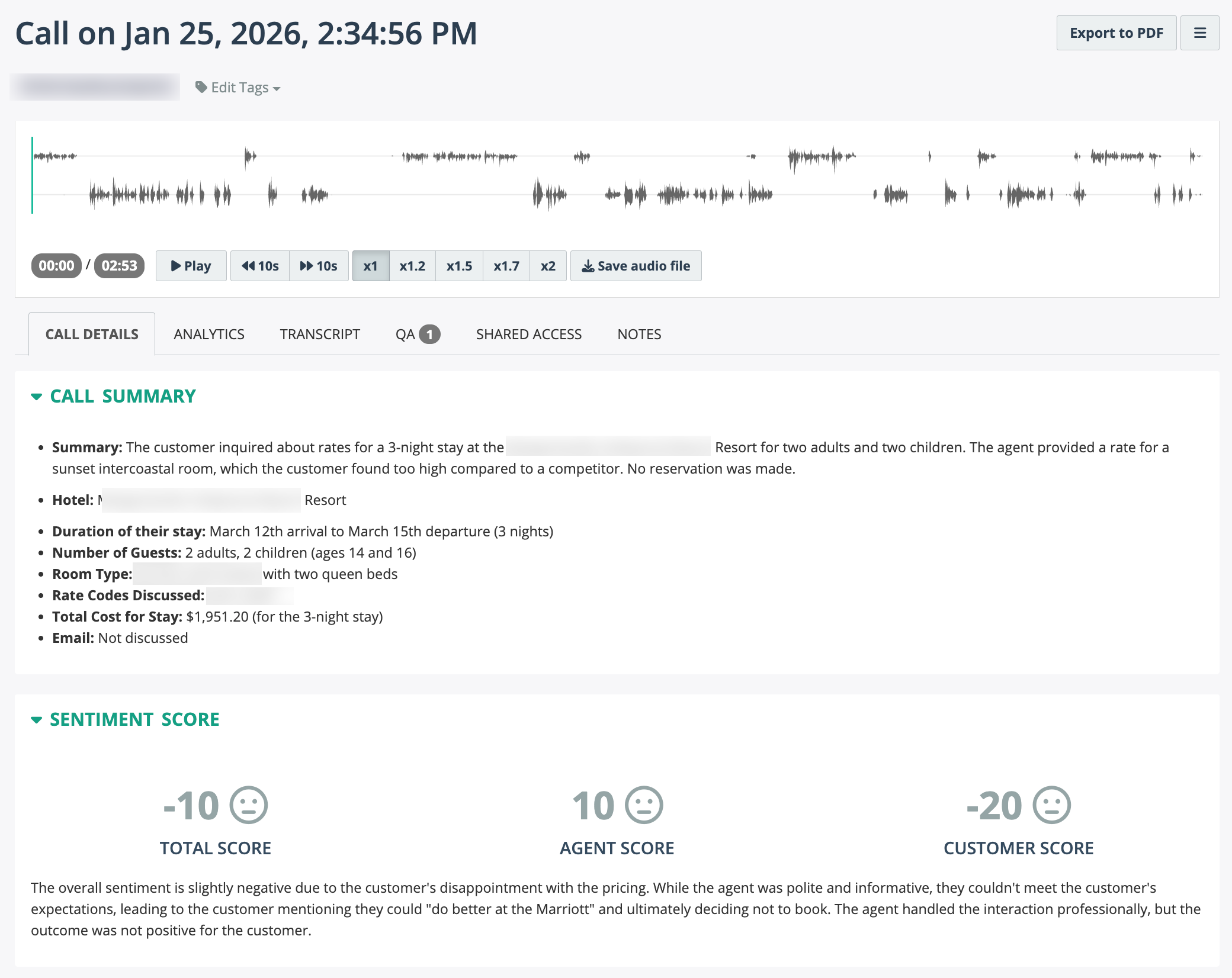Save audio file download button
The width and height of the screenshot is (1232, 978).
pos(636,266)
